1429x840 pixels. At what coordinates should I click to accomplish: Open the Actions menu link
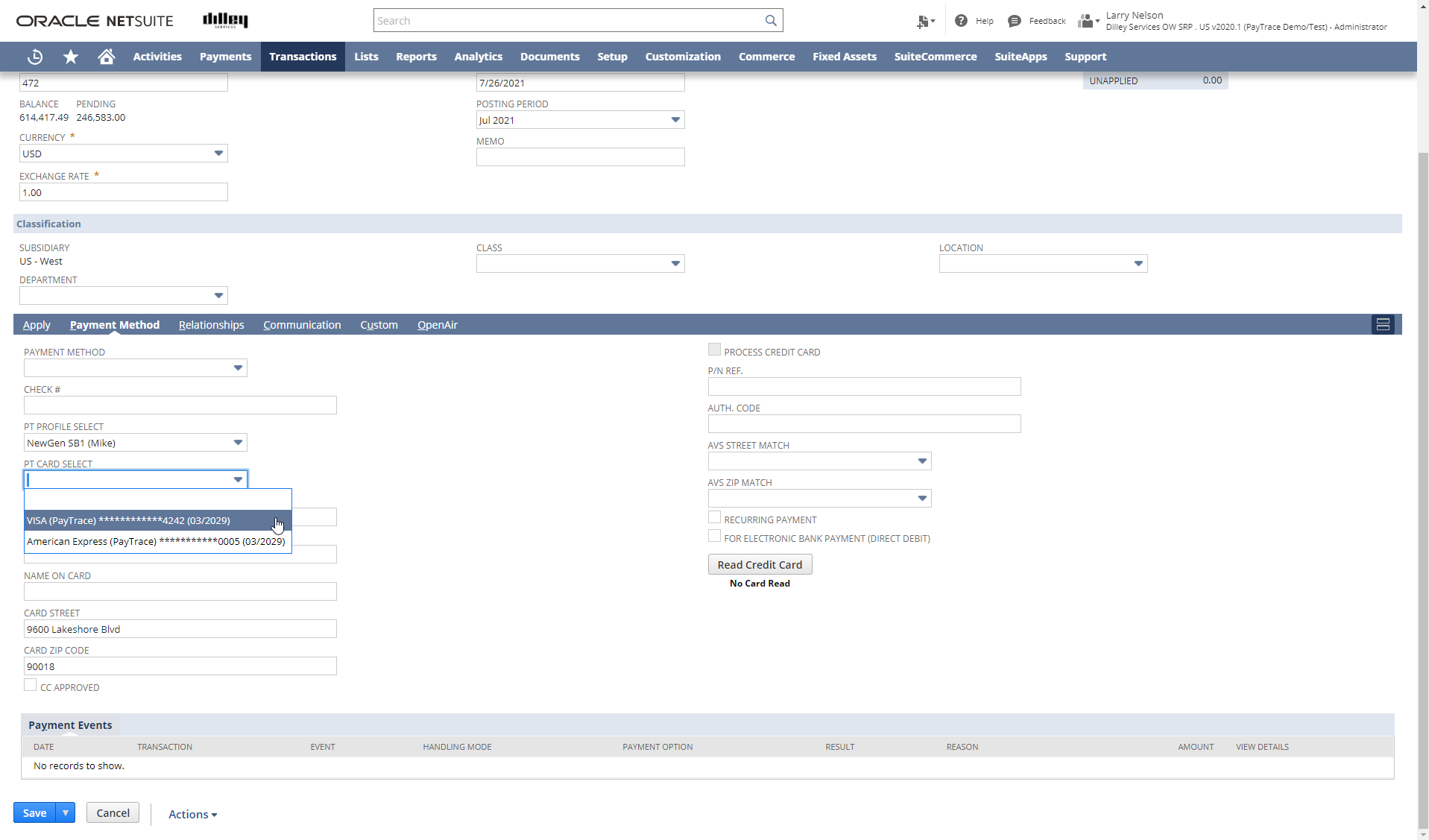tap(192, 814)
